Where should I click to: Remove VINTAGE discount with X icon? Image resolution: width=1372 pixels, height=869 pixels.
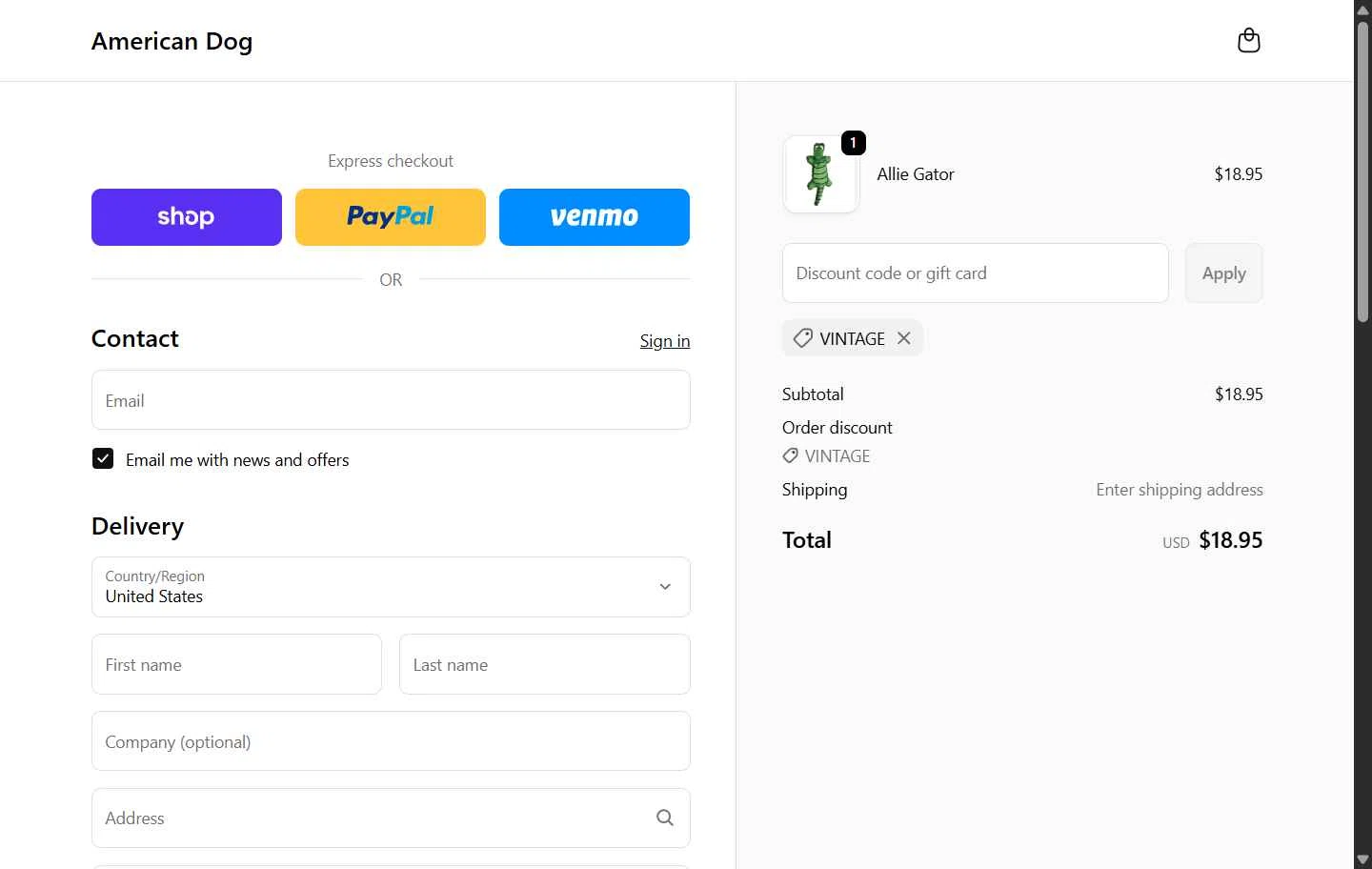click(903, 338)
